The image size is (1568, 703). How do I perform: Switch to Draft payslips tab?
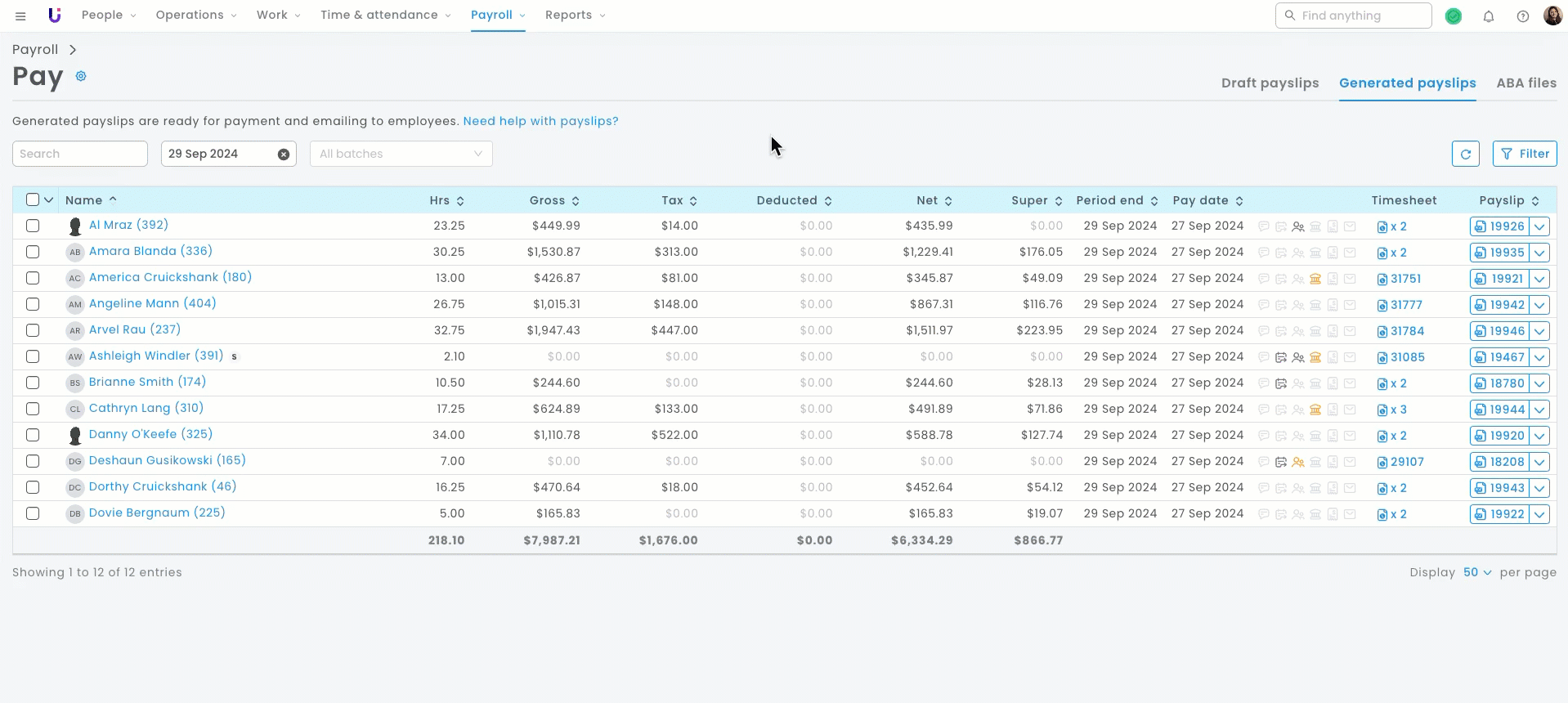[1270, 83]
